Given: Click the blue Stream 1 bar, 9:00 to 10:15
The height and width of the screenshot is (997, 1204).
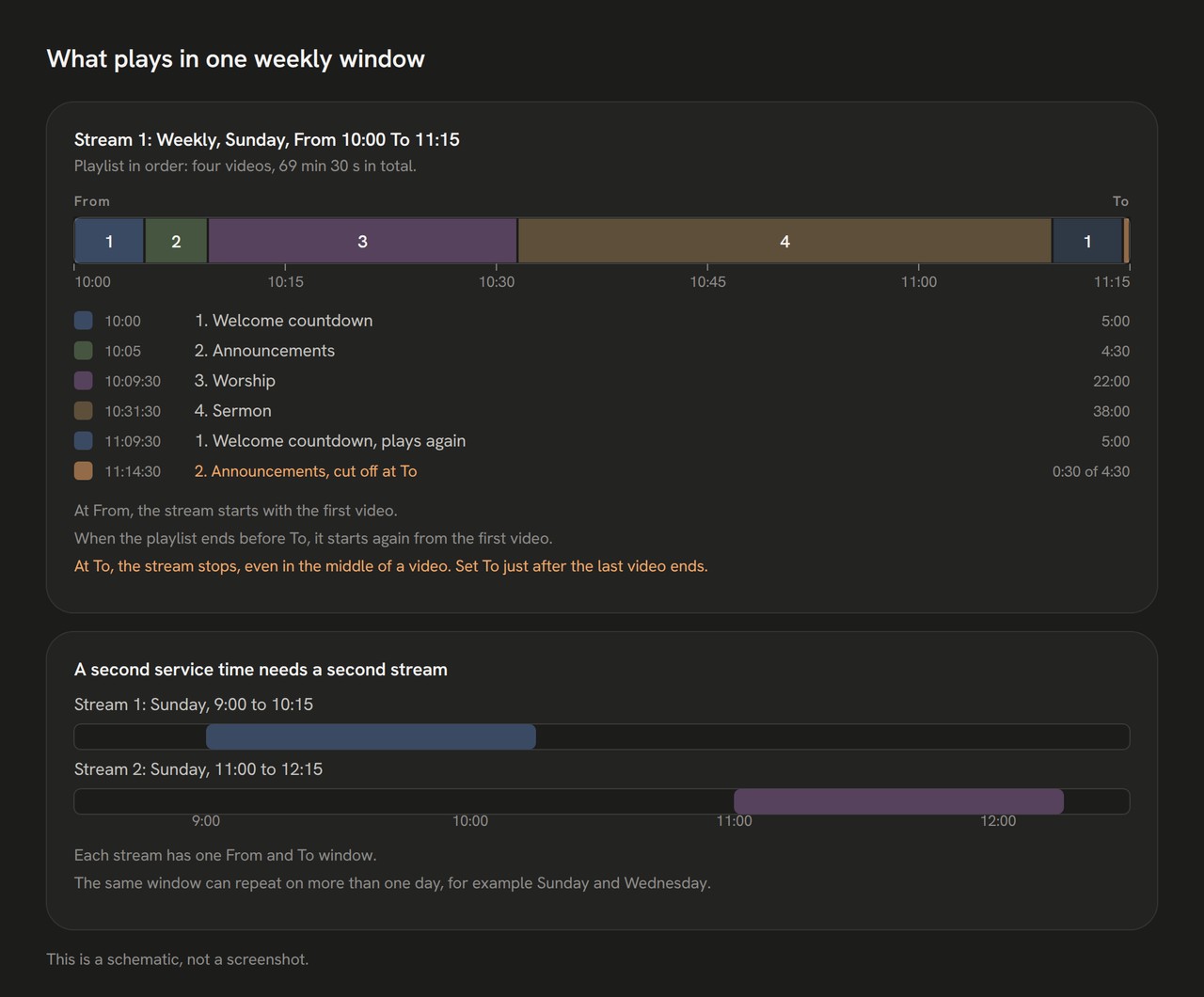Looking at the screenshot, I should coord(371,736).
